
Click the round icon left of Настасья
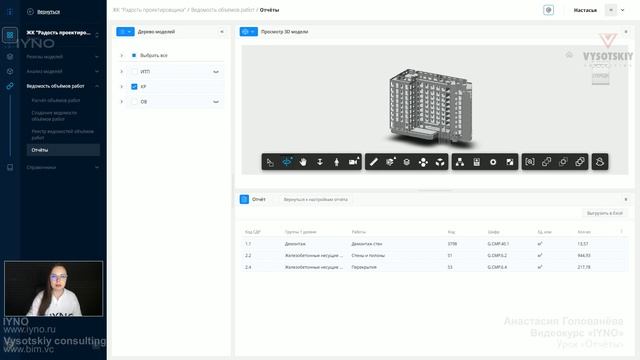[x=548, y=10]
